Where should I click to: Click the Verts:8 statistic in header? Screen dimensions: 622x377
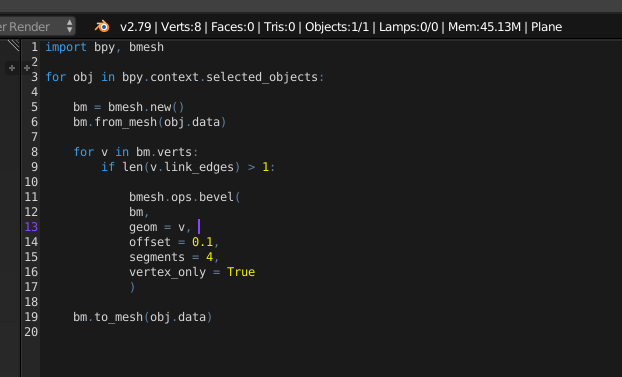pos(181,27)
